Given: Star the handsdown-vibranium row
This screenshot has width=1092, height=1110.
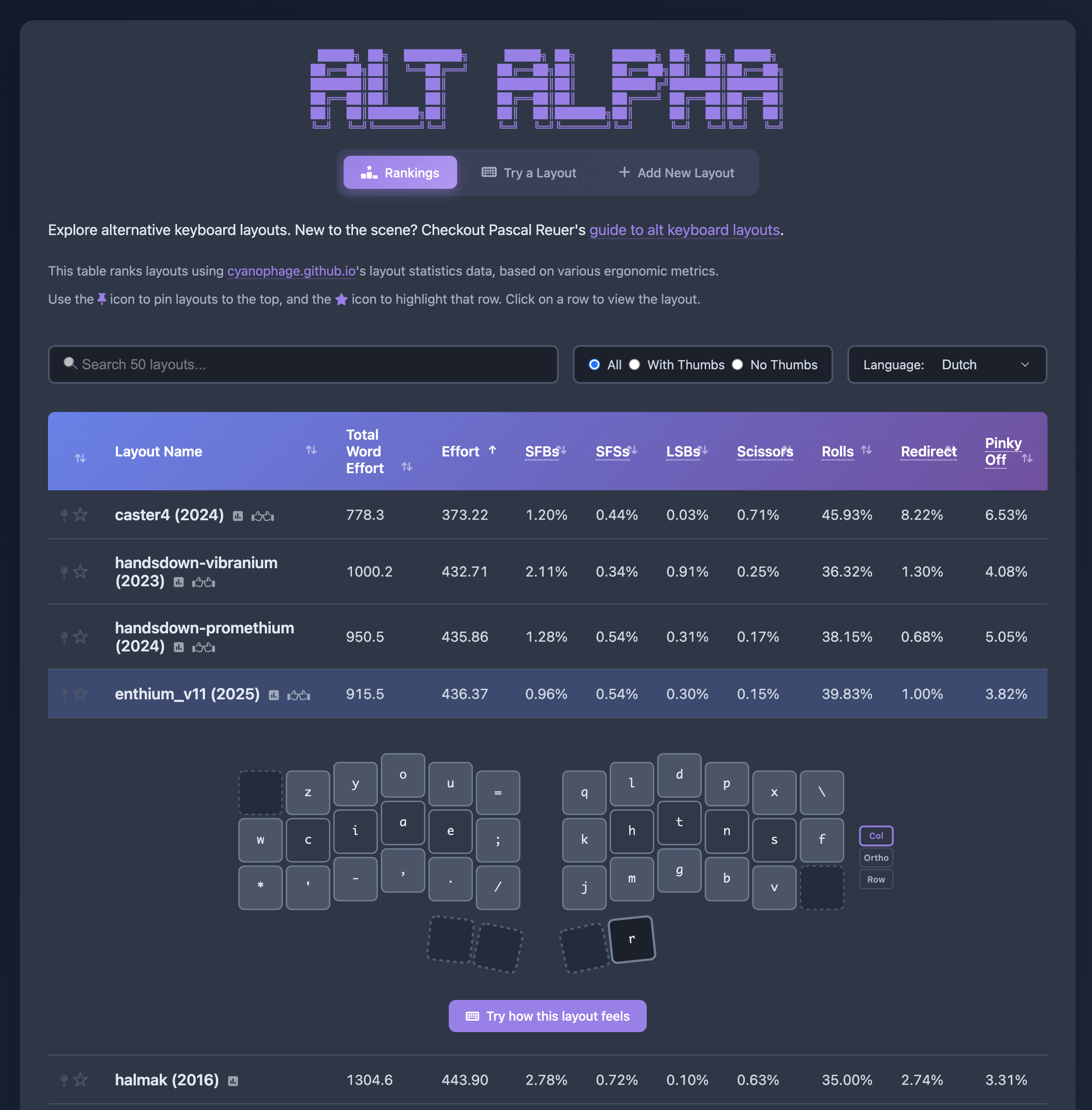Looking at the screenshot, I should click(81, 571).
